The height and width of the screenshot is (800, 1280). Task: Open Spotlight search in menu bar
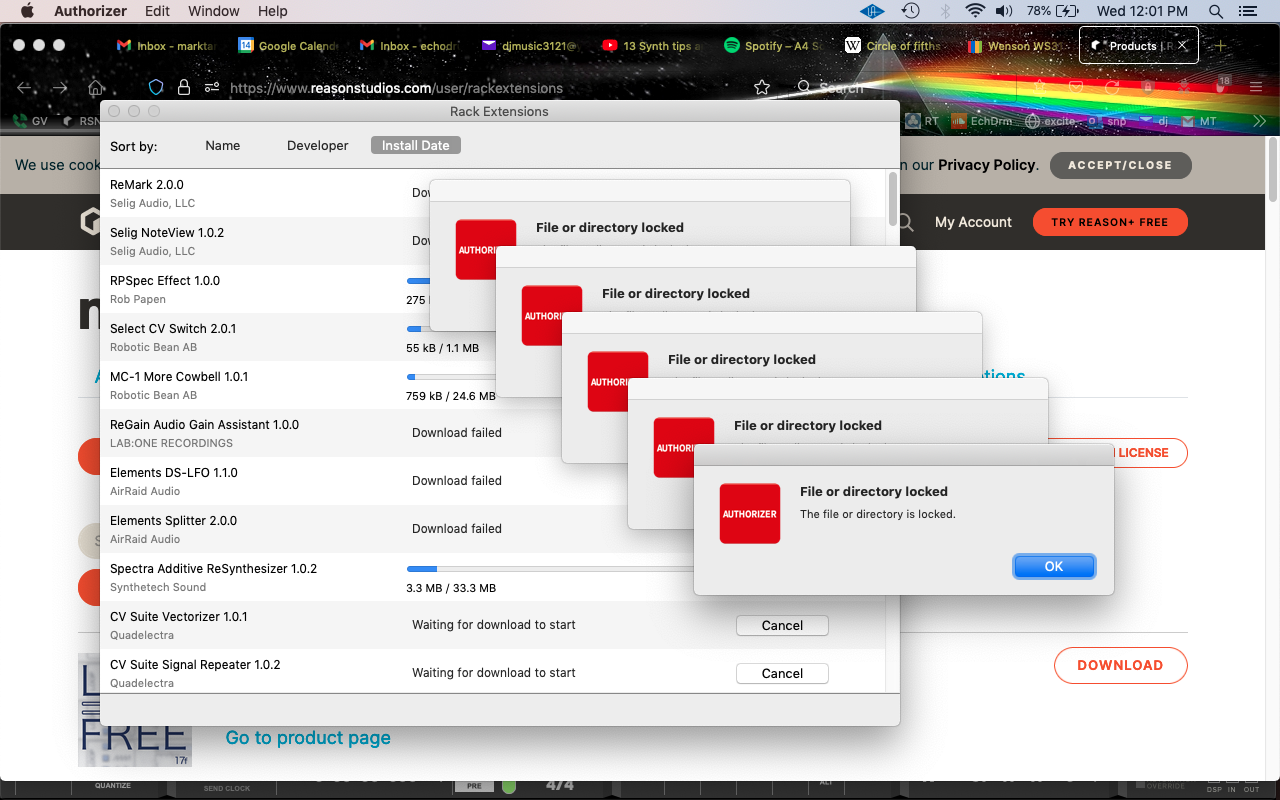[x=1215, y=11]
